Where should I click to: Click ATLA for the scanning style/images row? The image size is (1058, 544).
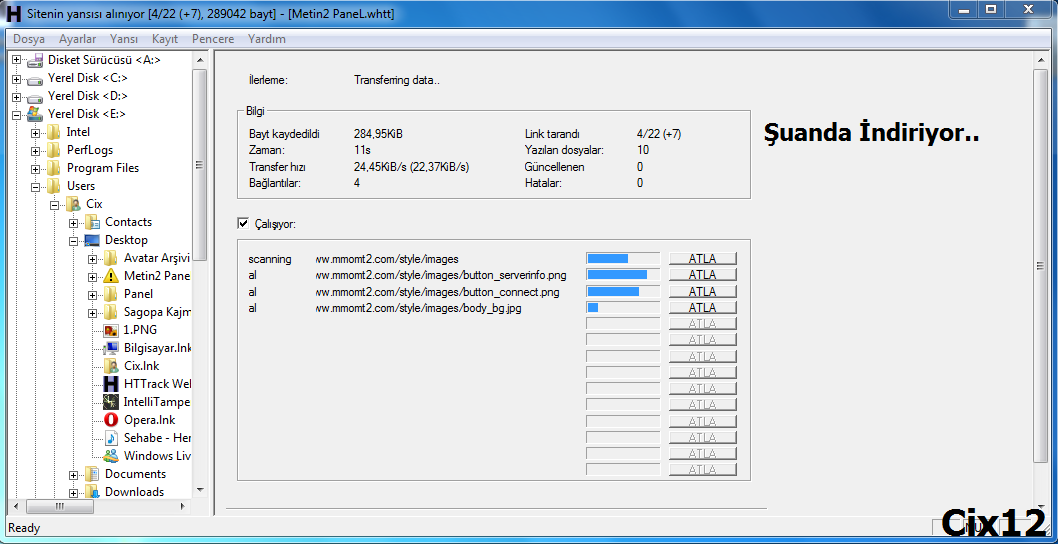tap(702, 259)
